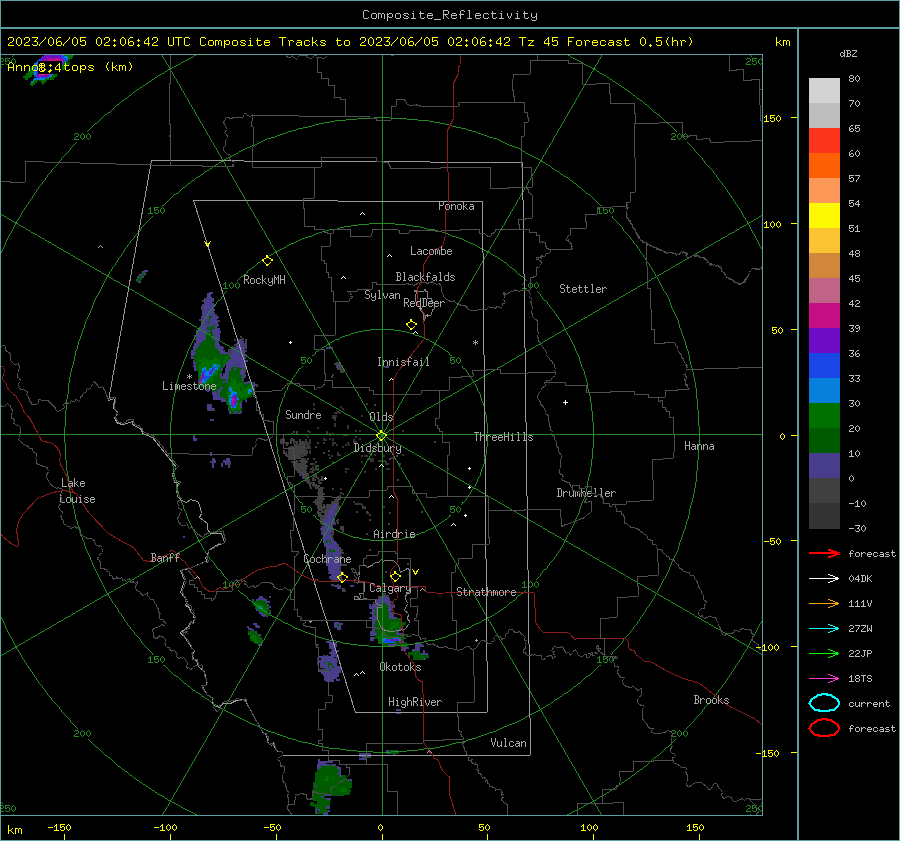The height and width of the screenshot is (841, 900).
Task: Click the purple swatch between 39 and 36 dBZ
Action: point(824,340)
